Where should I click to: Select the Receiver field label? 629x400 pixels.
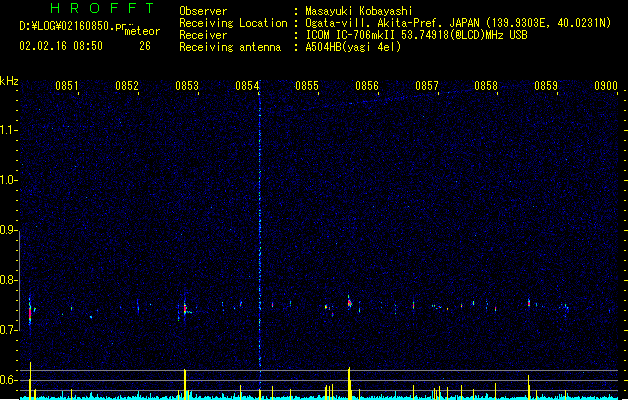click(x=203, y=35)
